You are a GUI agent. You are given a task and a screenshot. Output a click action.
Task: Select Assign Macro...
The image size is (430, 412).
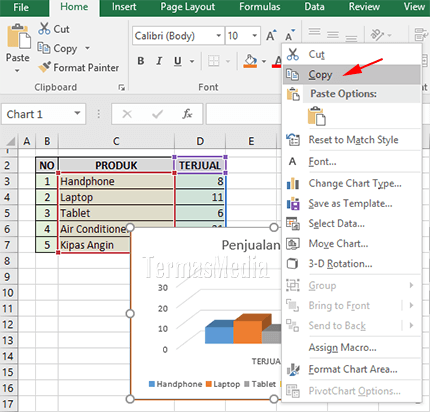pos(351,347)
